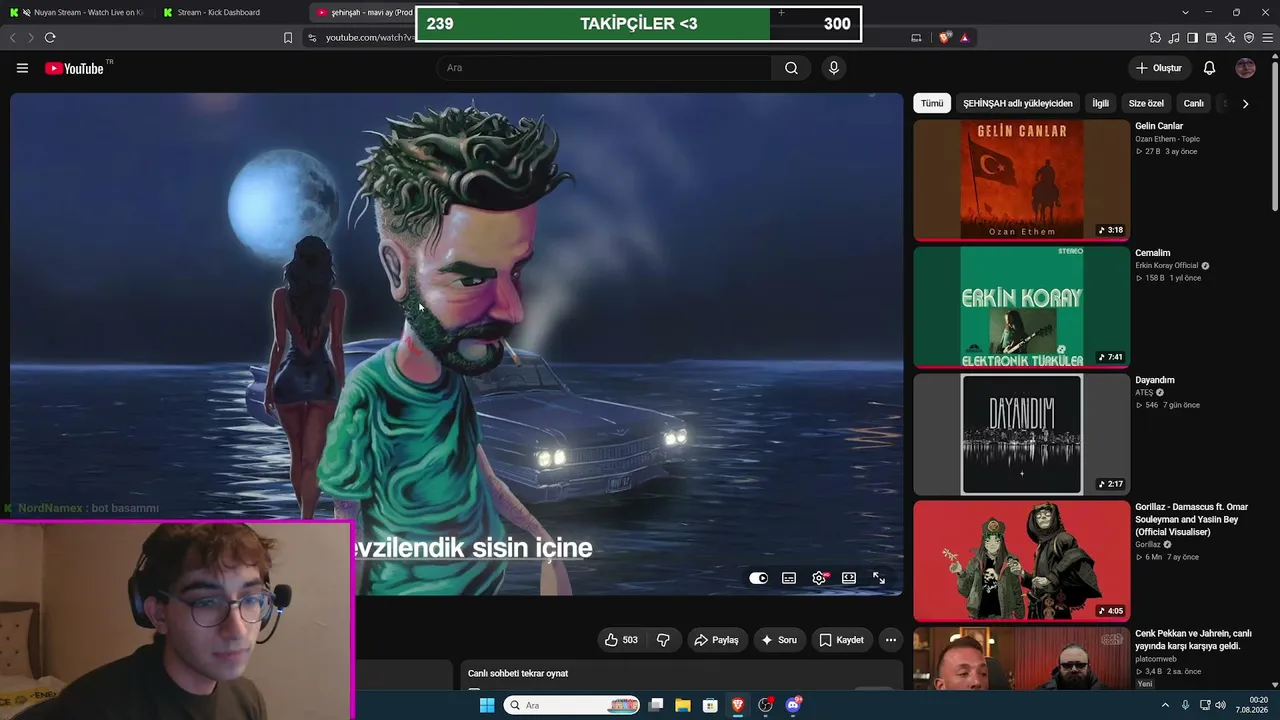Open YouTube notifications bell
Screen dimensions: 1280x720
tap(1209, 68)
